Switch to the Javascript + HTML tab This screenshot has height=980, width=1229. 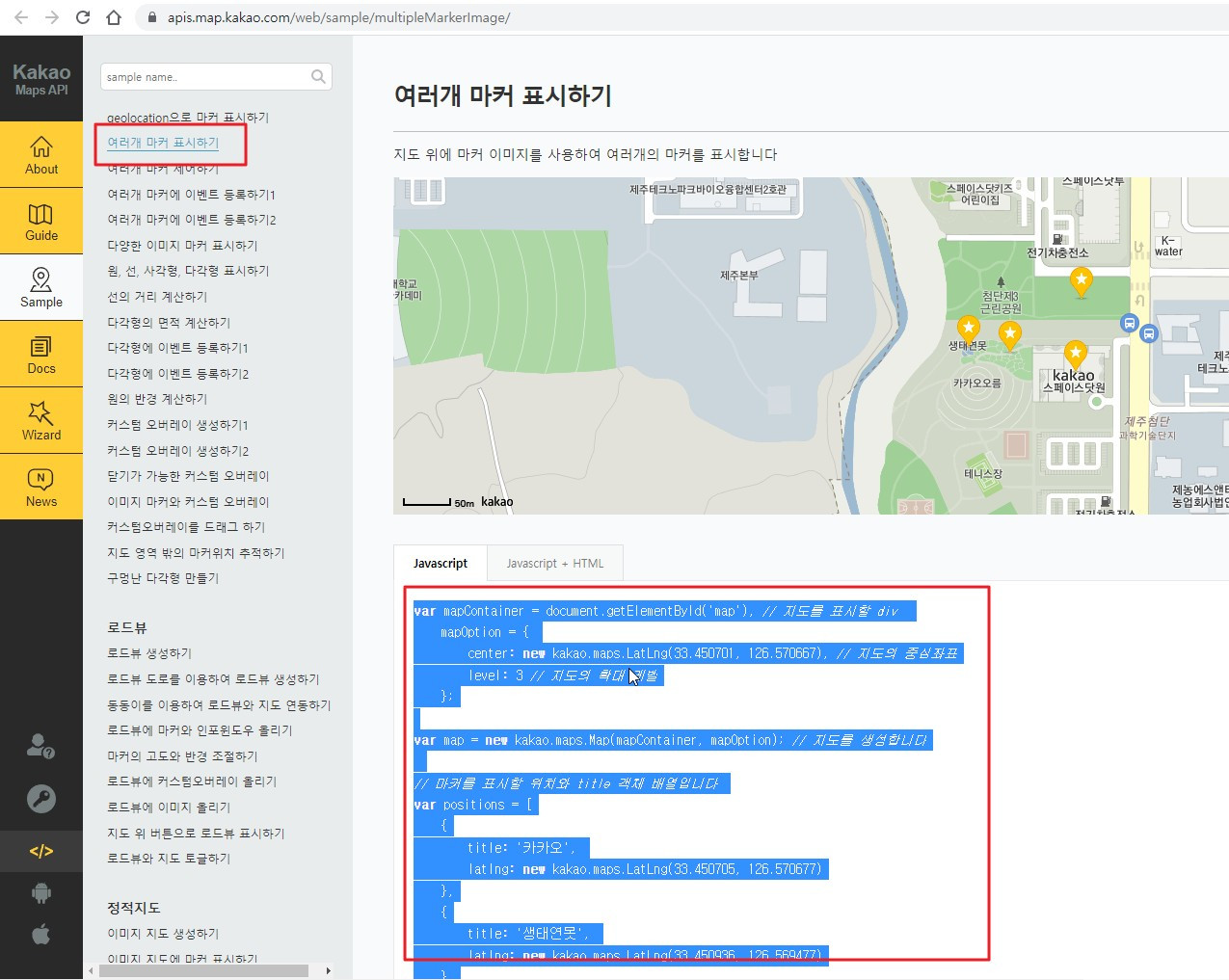(555, 564)
